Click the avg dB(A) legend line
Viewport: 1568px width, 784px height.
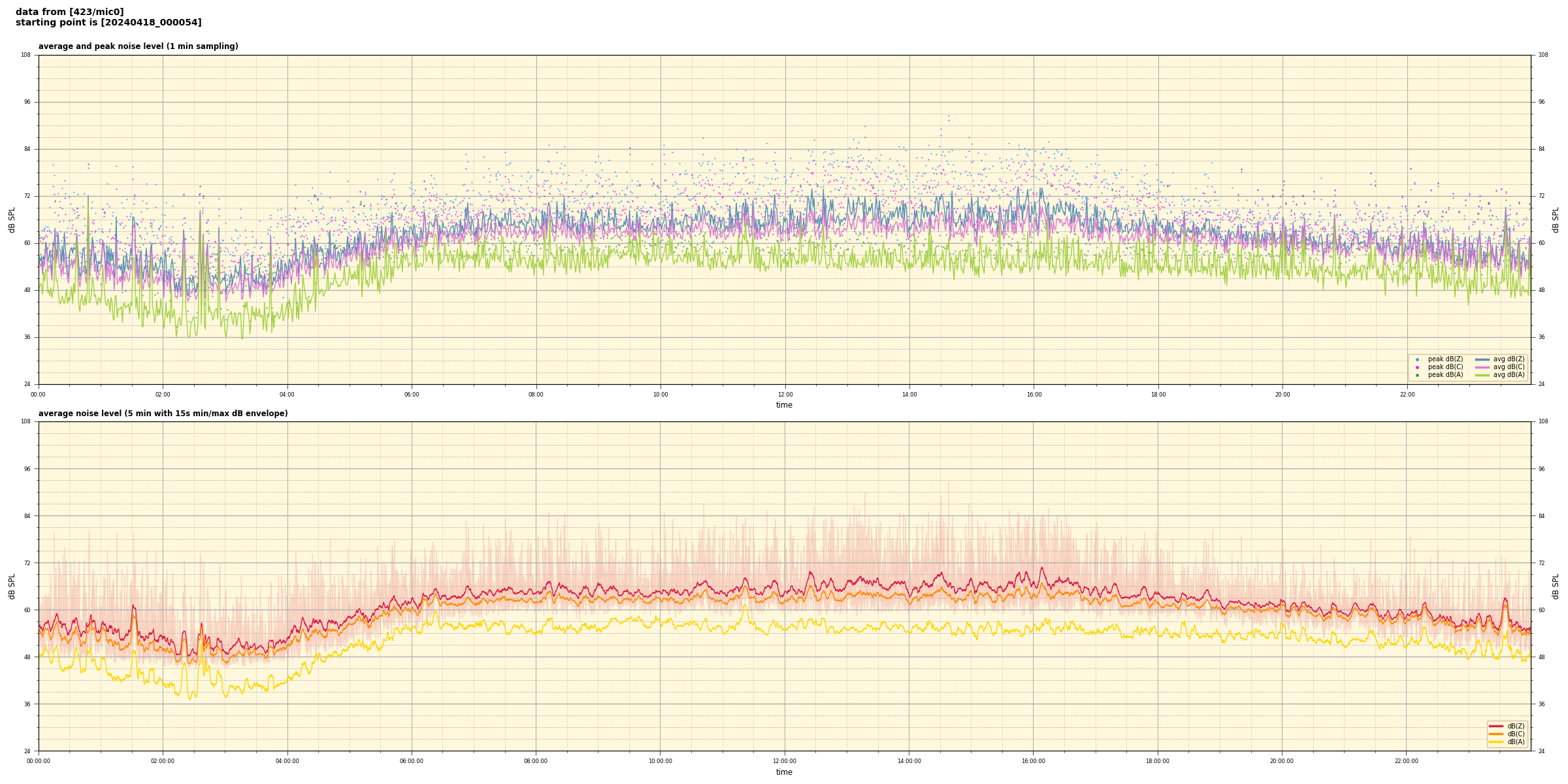coord(1482,375)
